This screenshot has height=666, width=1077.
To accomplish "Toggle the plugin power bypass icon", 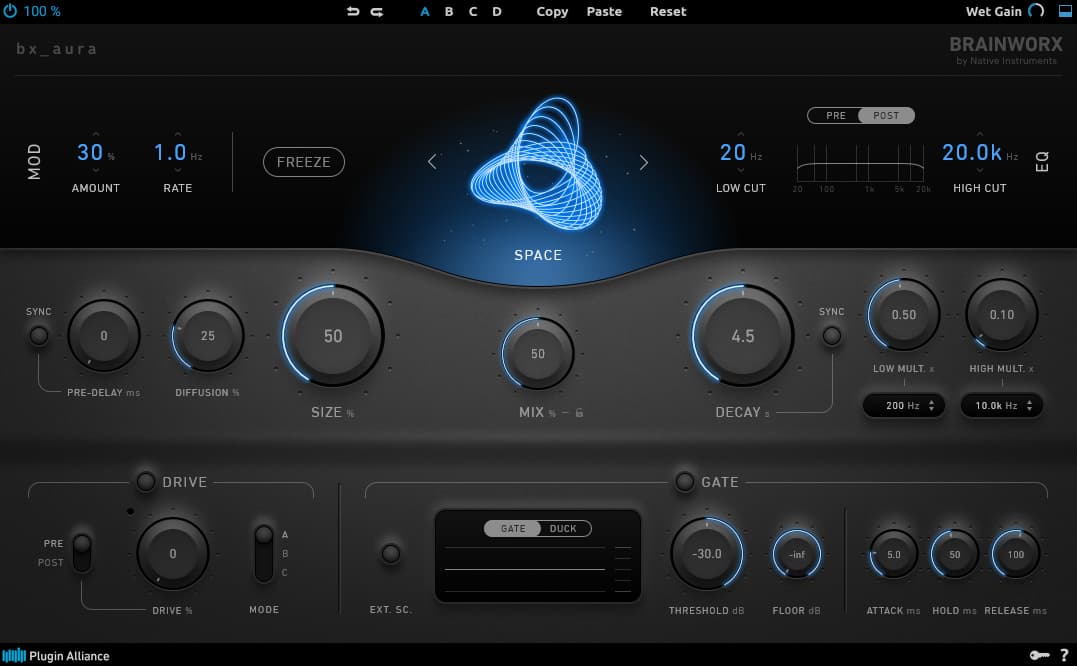I will pos(10,11).
